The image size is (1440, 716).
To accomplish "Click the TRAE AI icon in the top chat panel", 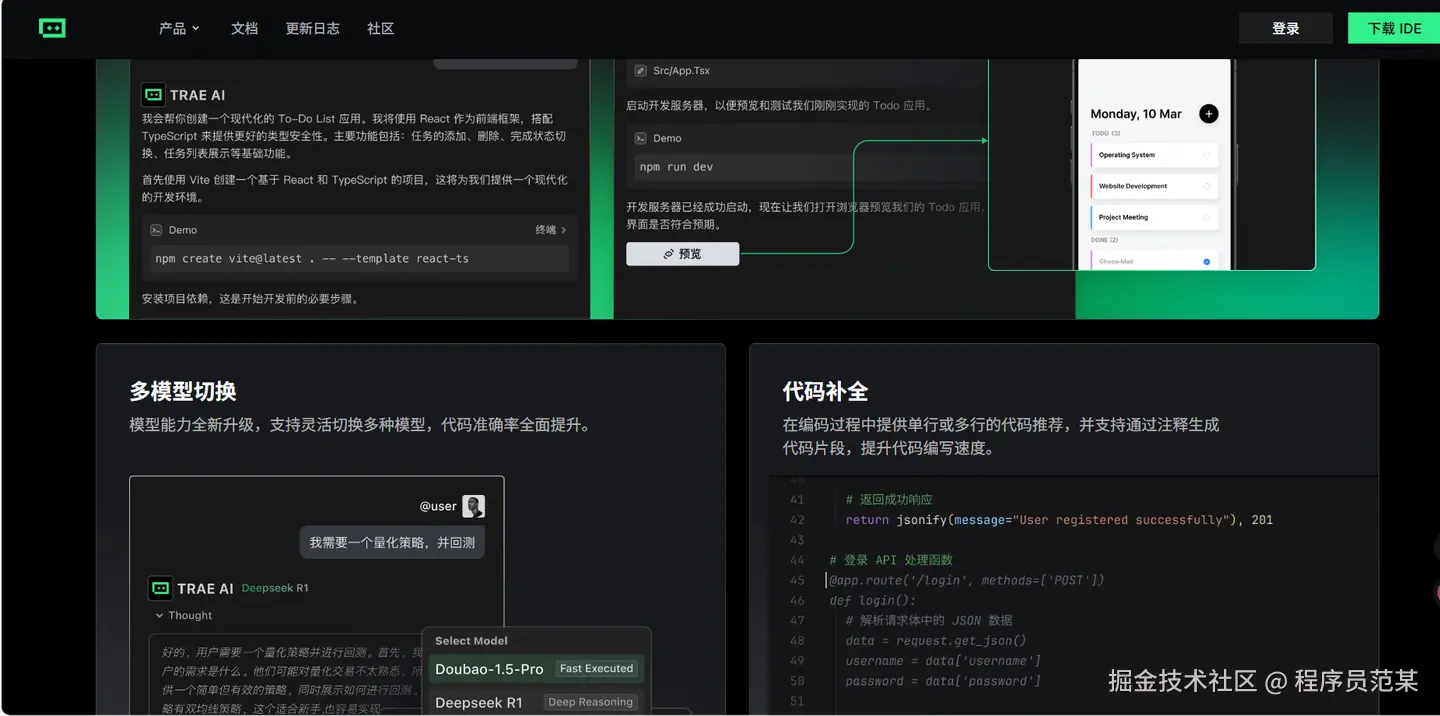I will click(x=153, y=95).
